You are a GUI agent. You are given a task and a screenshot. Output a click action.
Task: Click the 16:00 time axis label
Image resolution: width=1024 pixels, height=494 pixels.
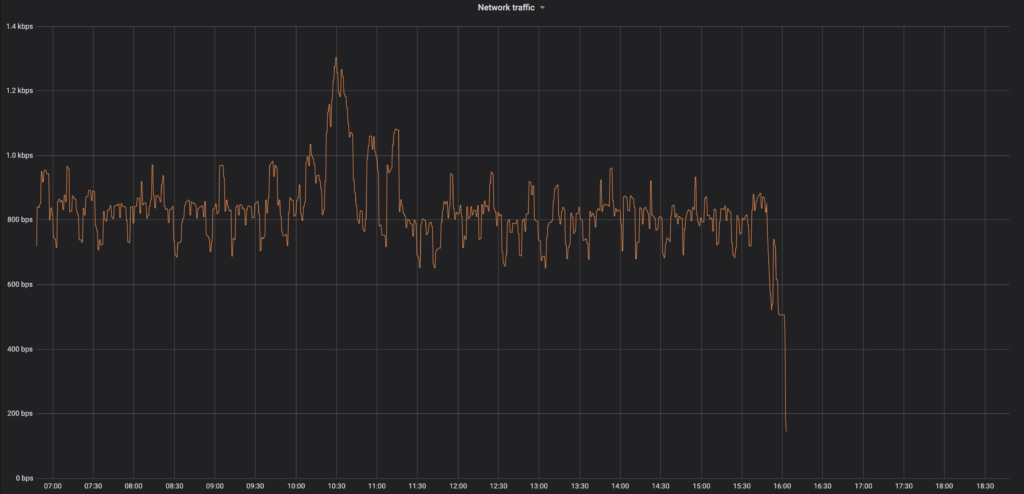pos(781,486)
